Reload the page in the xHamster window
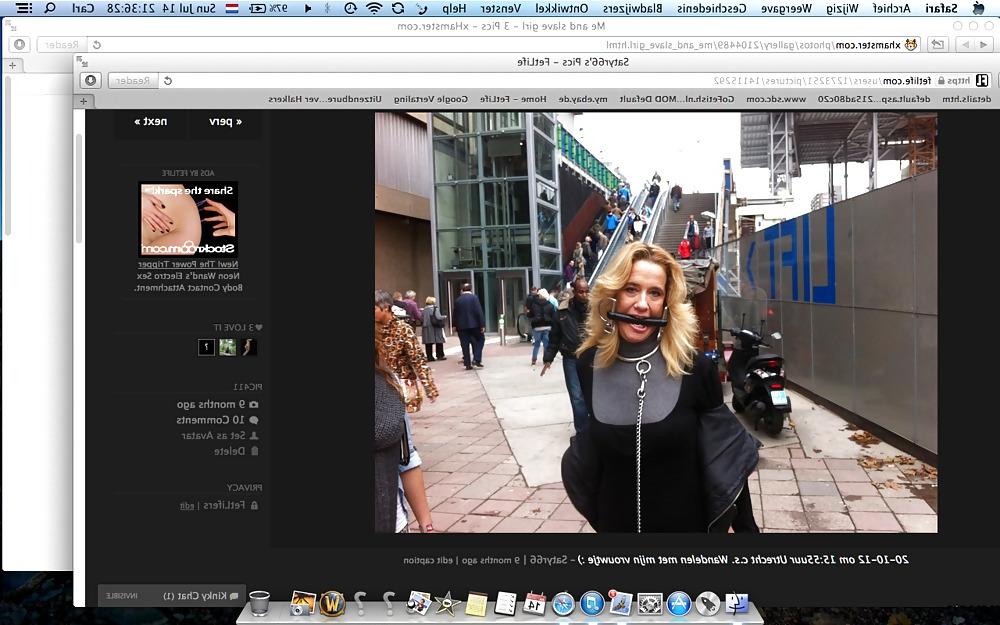 point(96,45)
